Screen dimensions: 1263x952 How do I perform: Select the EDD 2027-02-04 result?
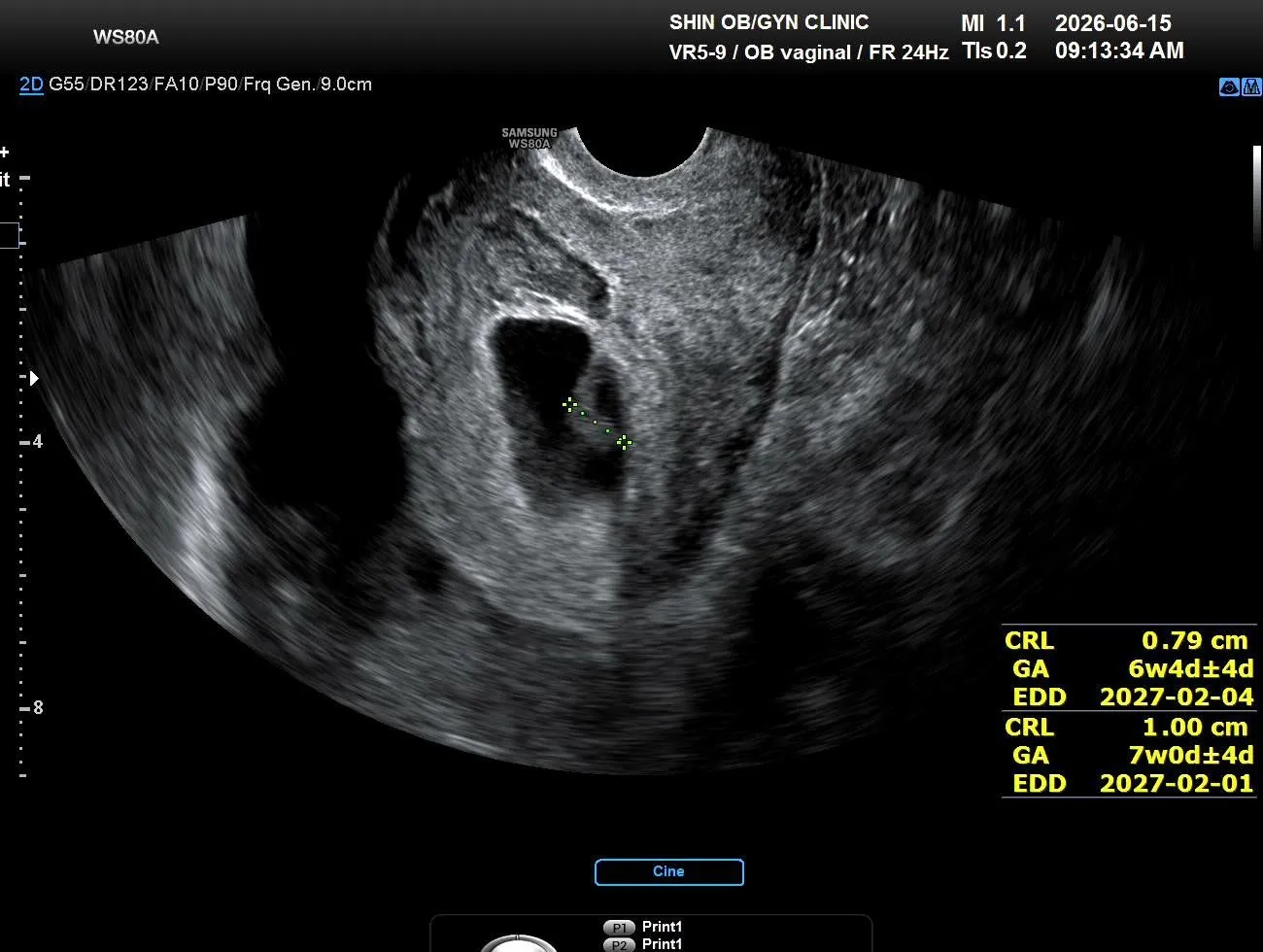(x=1133, y=697)
